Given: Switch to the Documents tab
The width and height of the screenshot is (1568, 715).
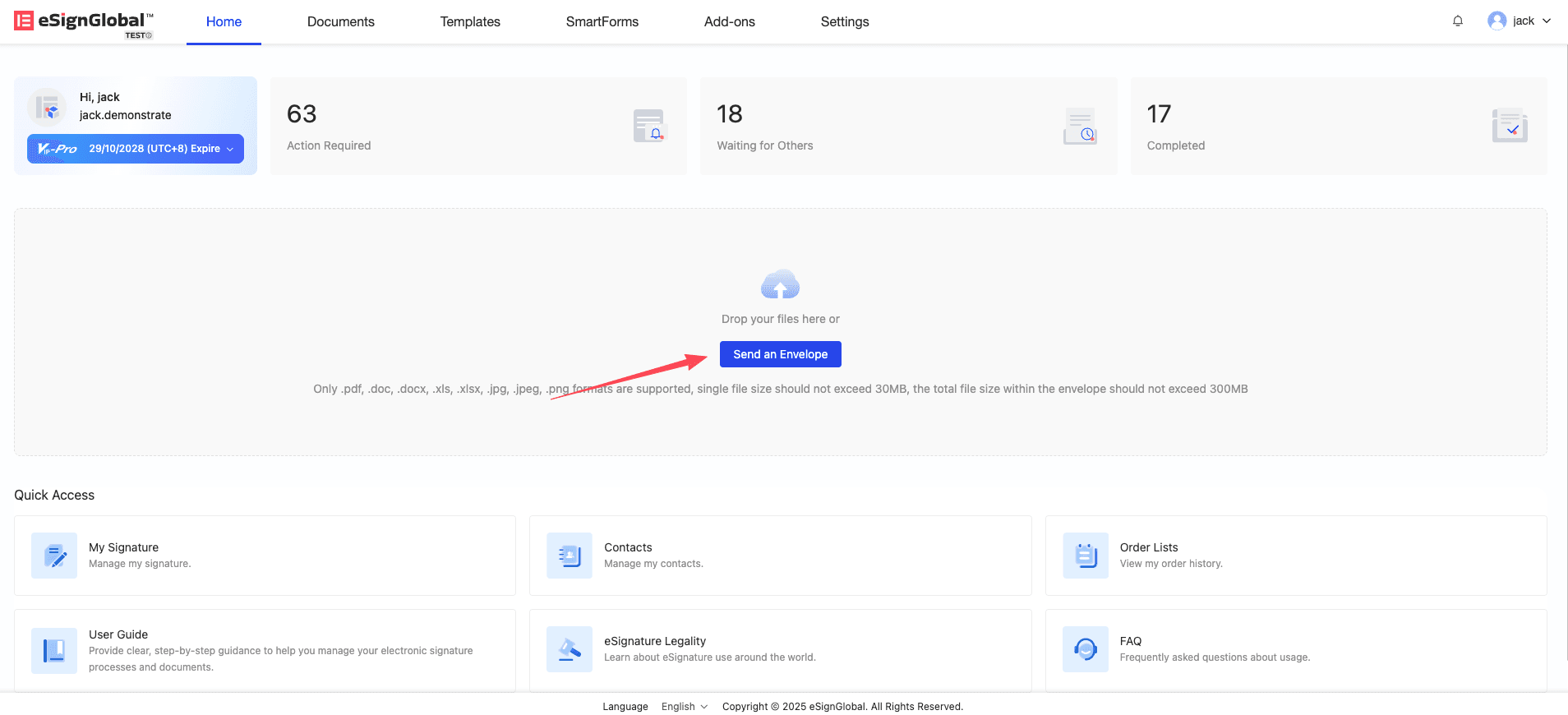Looking at the screenshot, I should point(340,22).
